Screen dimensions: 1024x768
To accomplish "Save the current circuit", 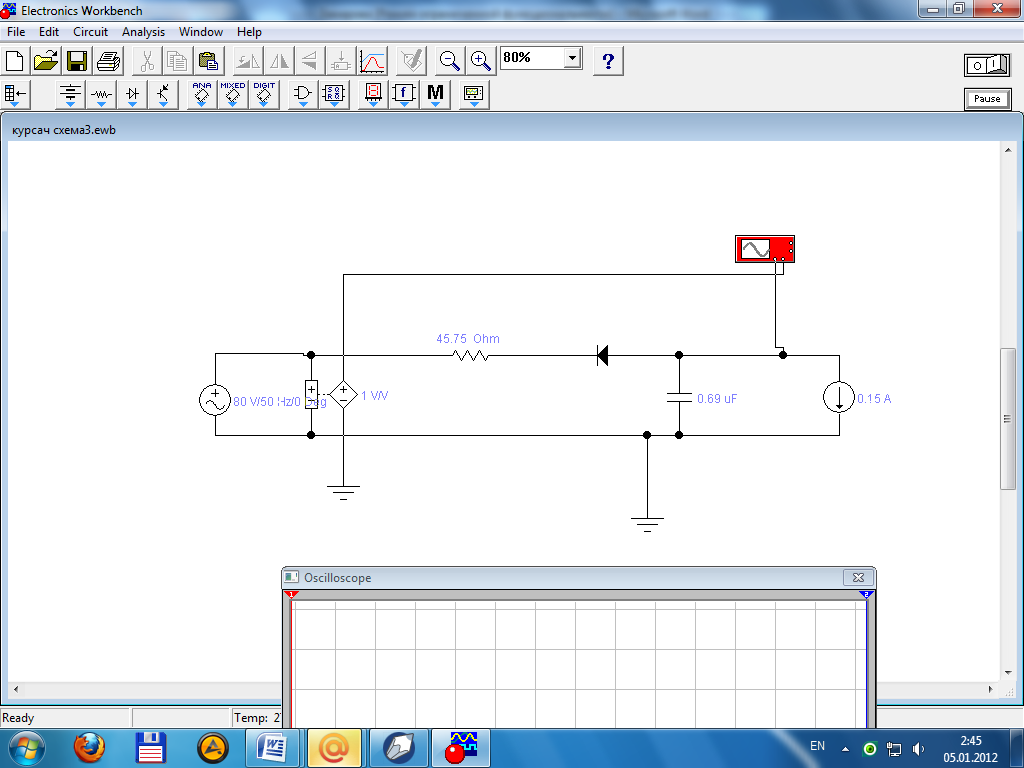I will coord(76,61).
